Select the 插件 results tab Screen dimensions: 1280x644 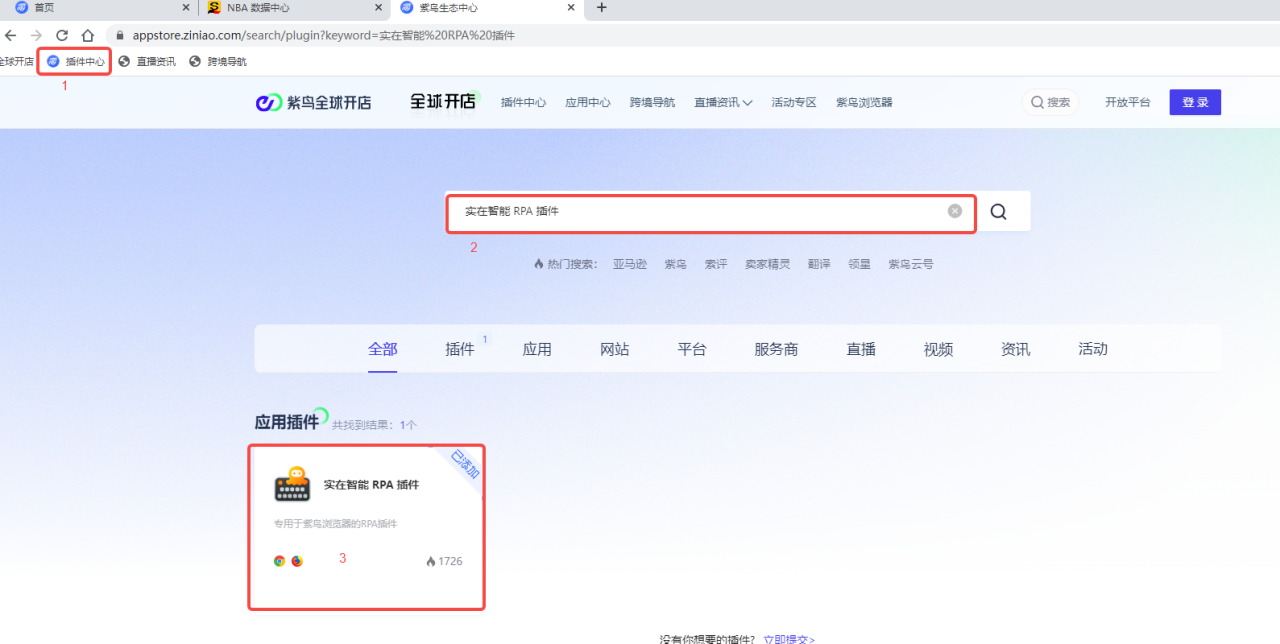click(x=460, y=349)
